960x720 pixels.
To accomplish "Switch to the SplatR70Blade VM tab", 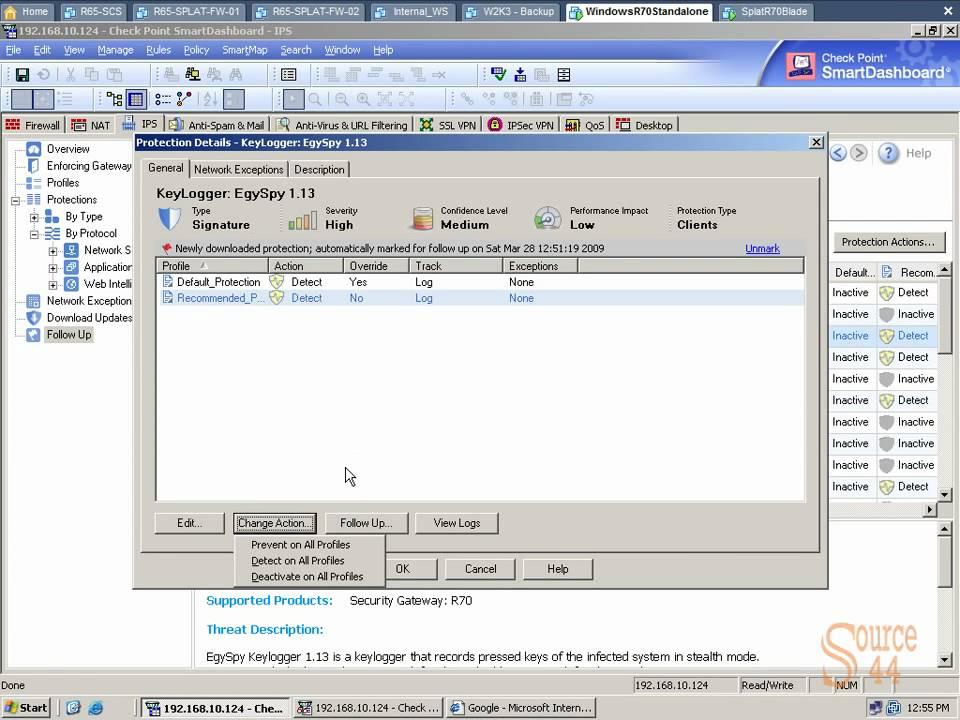I will pyautogui.click(x=765, y=11).
